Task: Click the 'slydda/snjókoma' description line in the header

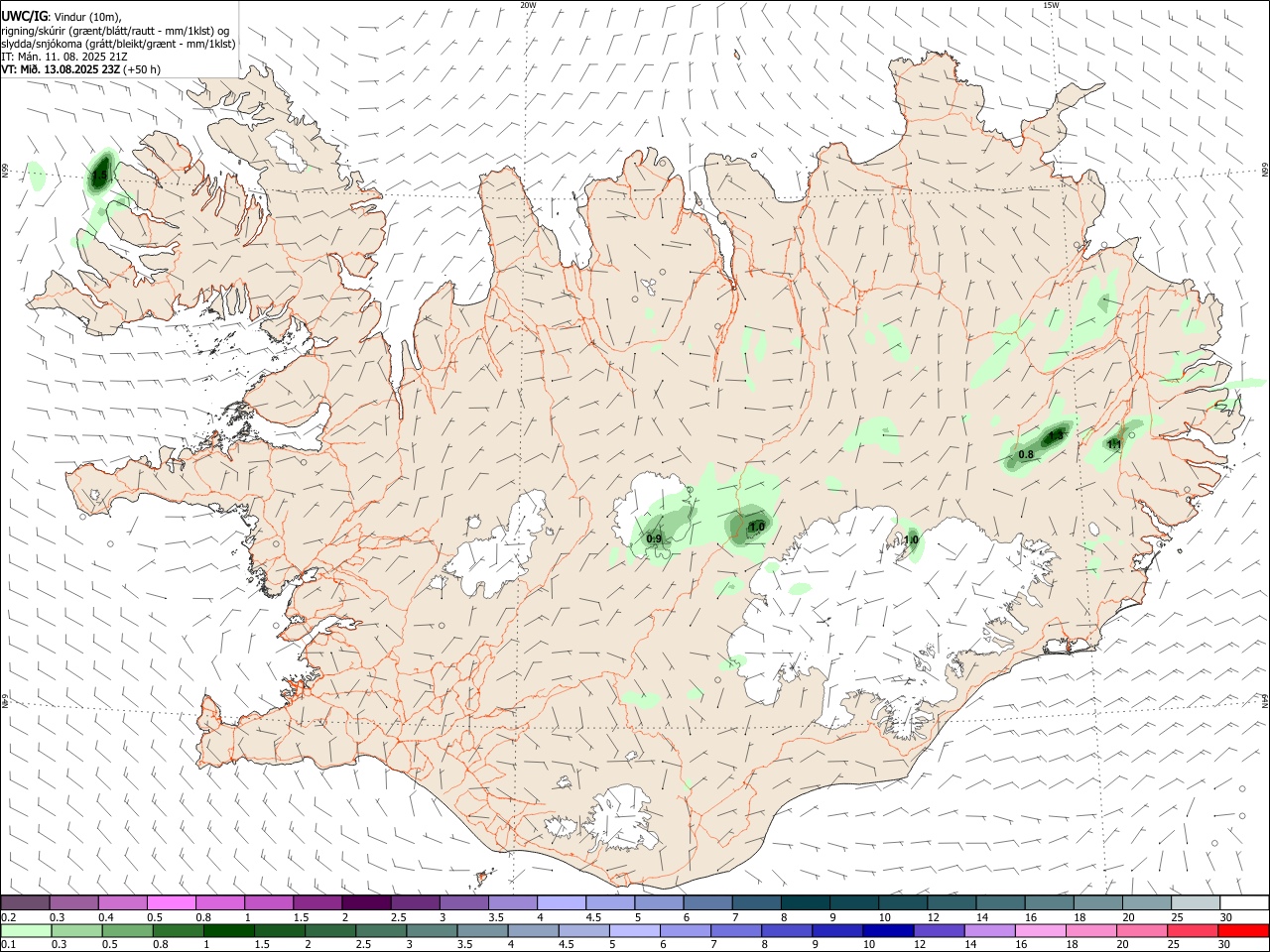Action: [x=118, y=44]
